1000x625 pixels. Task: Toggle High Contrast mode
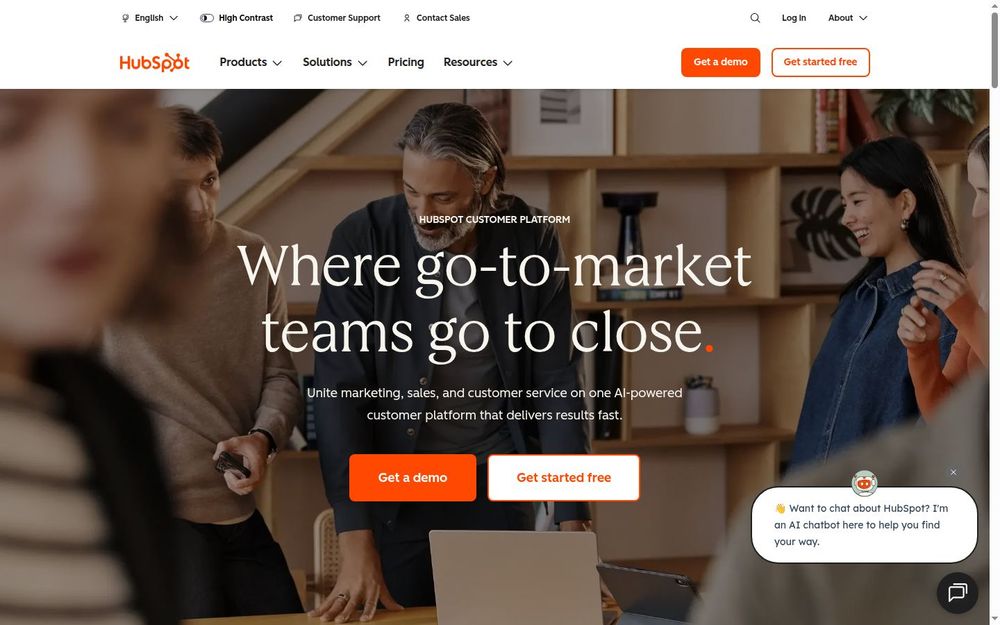237,18
